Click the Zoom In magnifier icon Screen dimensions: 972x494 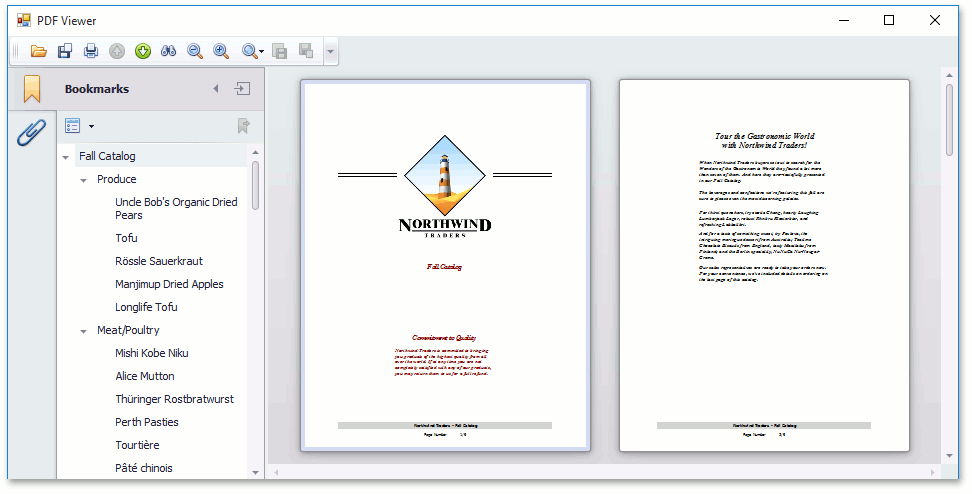coord(221,51)
